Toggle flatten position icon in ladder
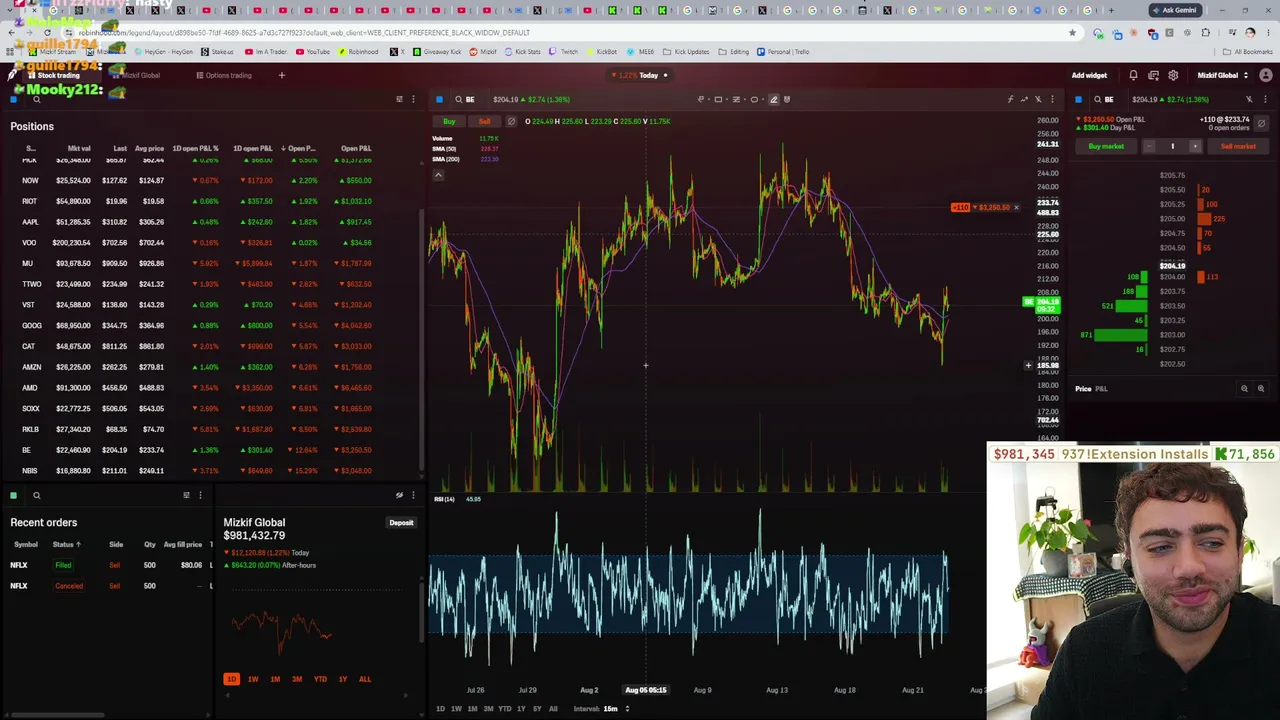Viewport: 1280px width, 720px height. pos(1261,124)
